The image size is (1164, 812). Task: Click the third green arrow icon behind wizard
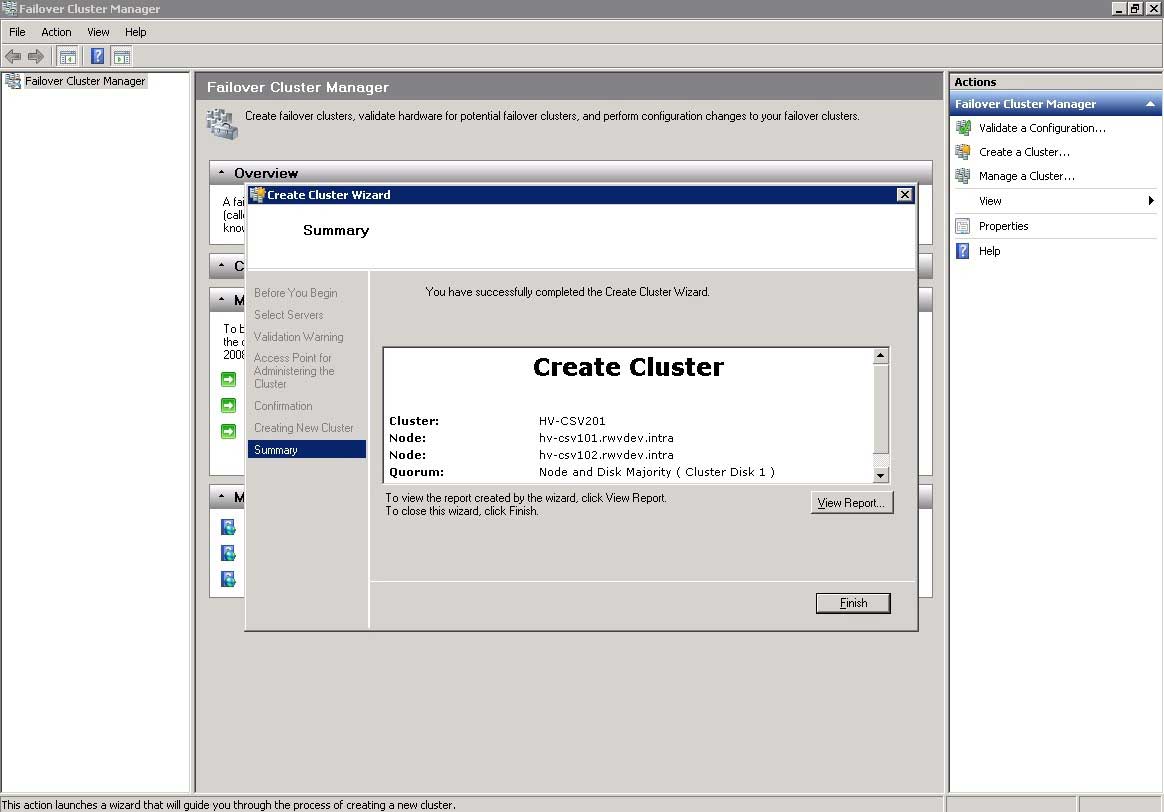(x=229, y=431)
